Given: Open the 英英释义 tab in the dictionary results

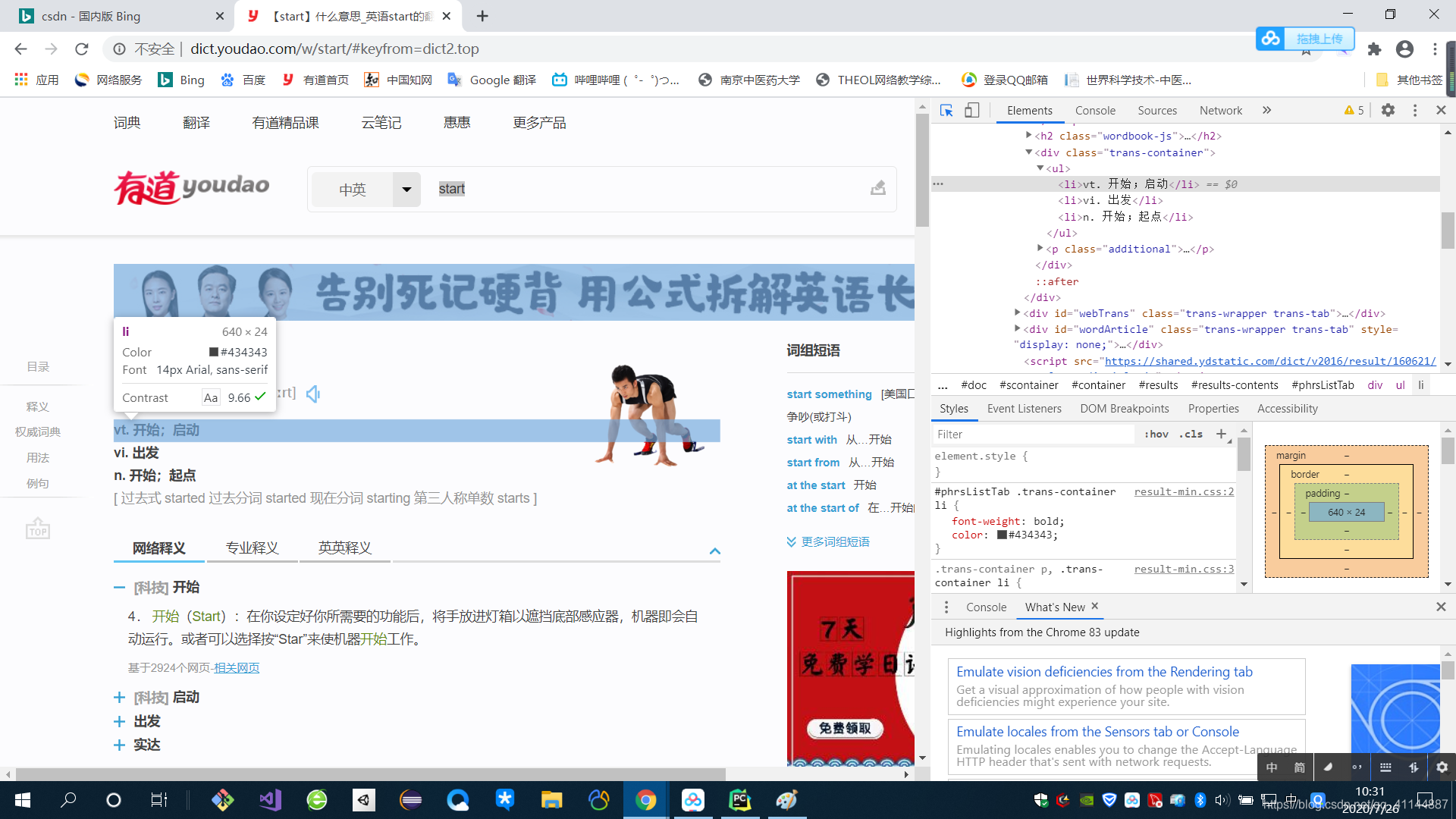Looking at the screenshot, I should pos(344,548).
